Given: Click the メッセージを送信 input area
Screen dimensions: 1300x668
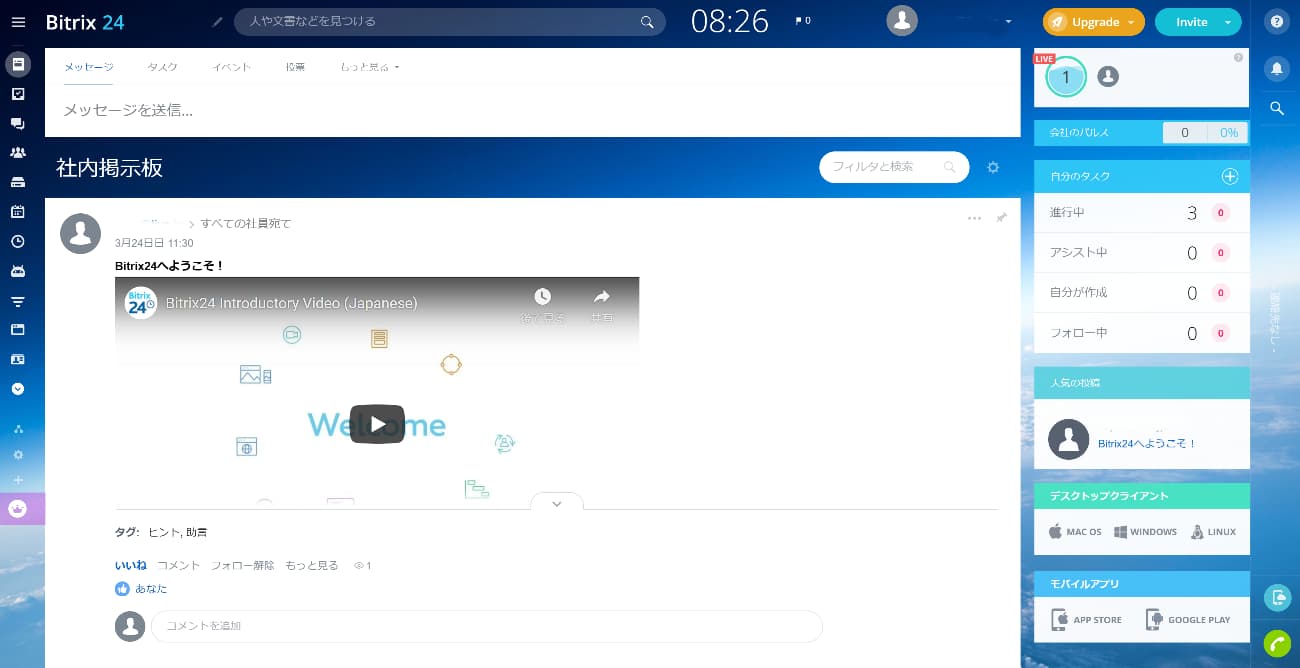Looking at the screenshot, I should [533, 111].
